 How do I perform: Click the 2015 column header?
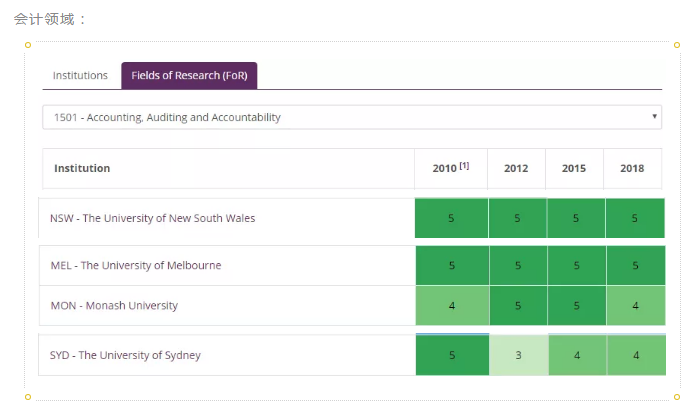tap(574, 168)
